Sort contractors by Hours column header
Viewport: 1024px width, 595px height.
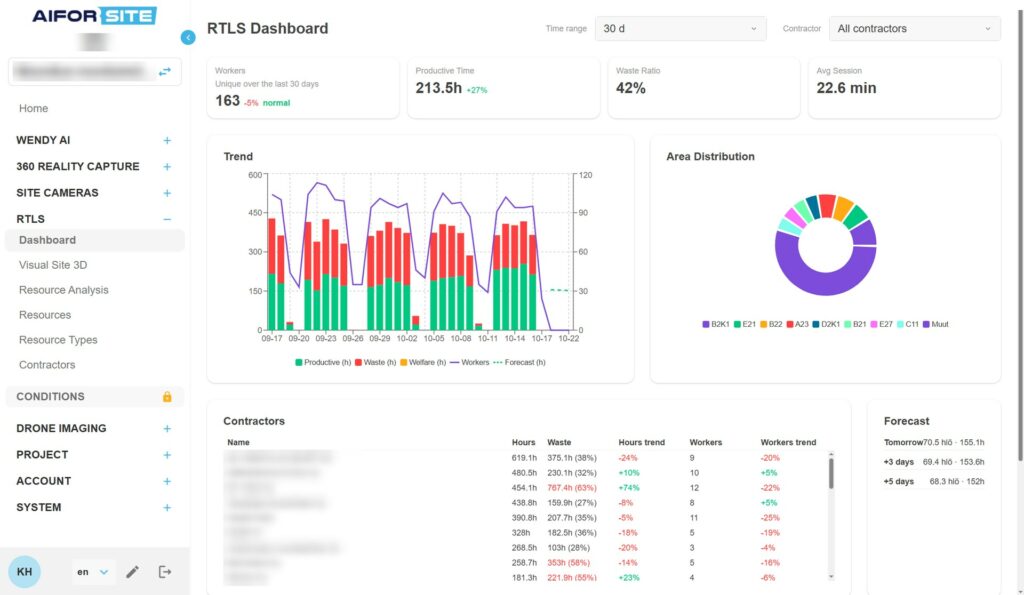pyautogui.click(x=524, y=443)
